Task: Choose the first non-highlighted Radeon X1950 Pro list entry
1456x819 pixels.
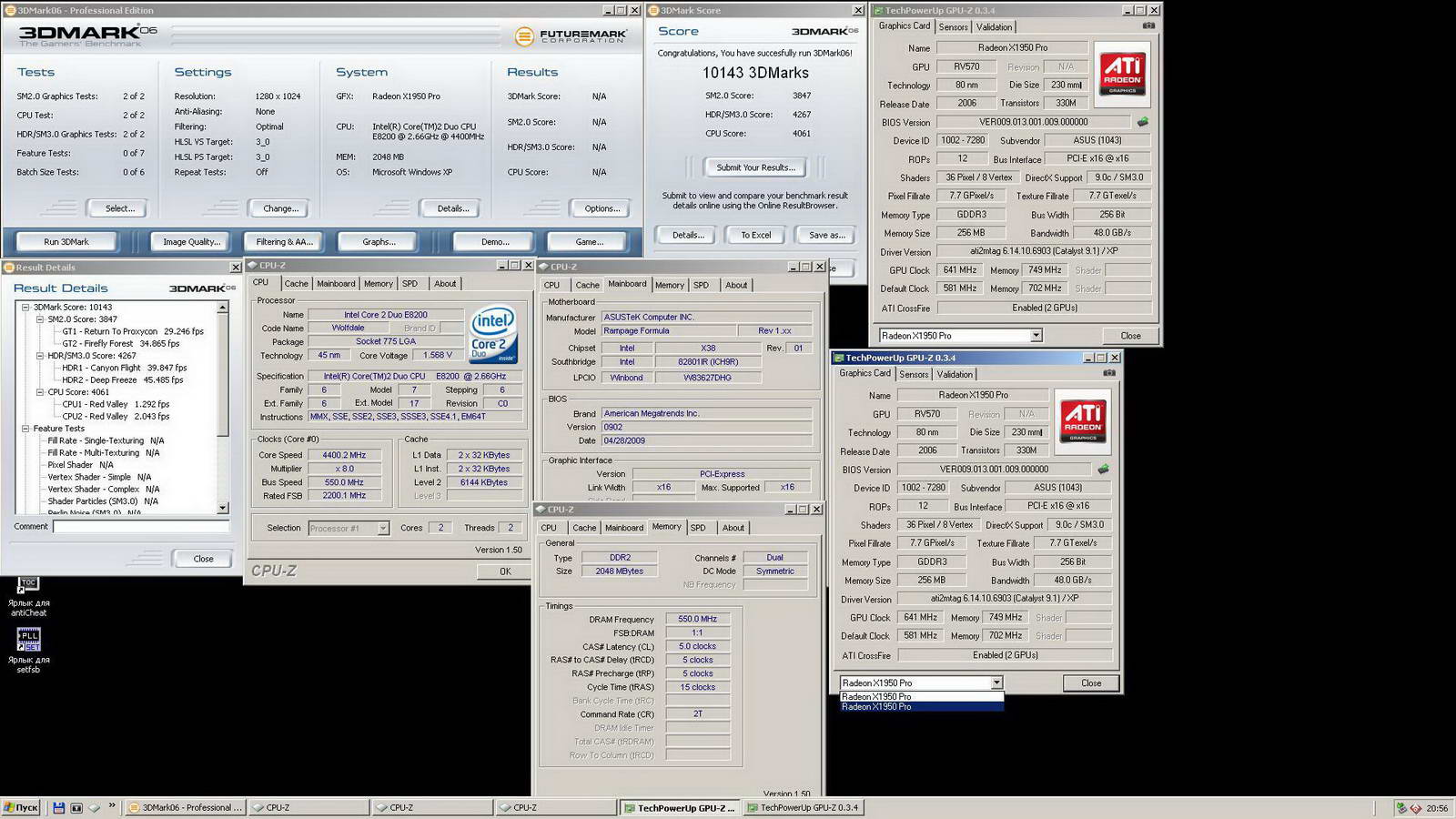Action: pos(921,696)
